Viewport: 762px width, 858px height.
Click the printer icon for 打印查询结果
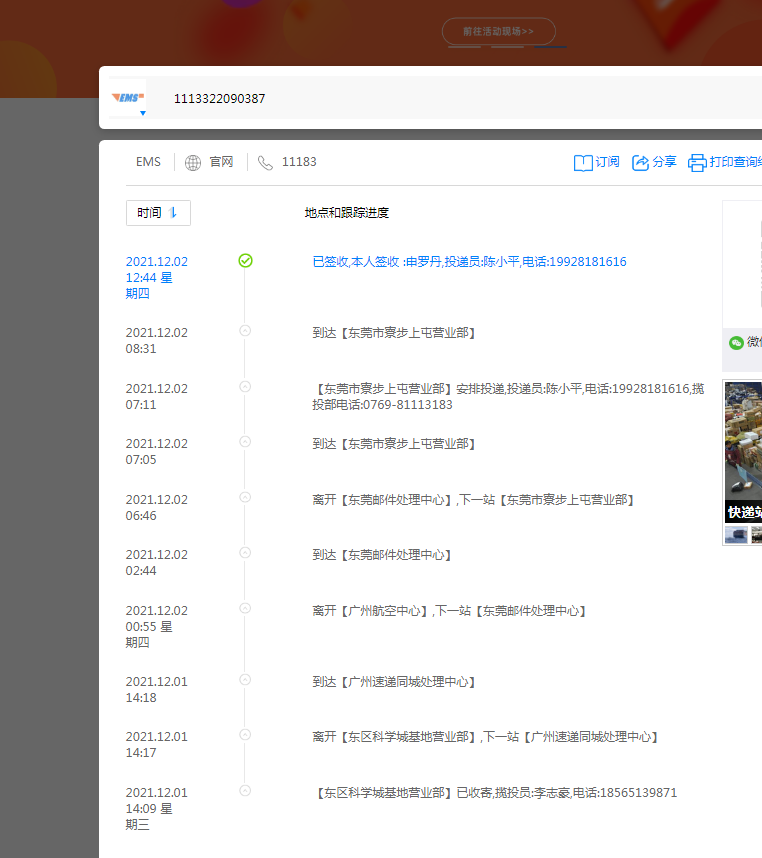click(697, 163)
